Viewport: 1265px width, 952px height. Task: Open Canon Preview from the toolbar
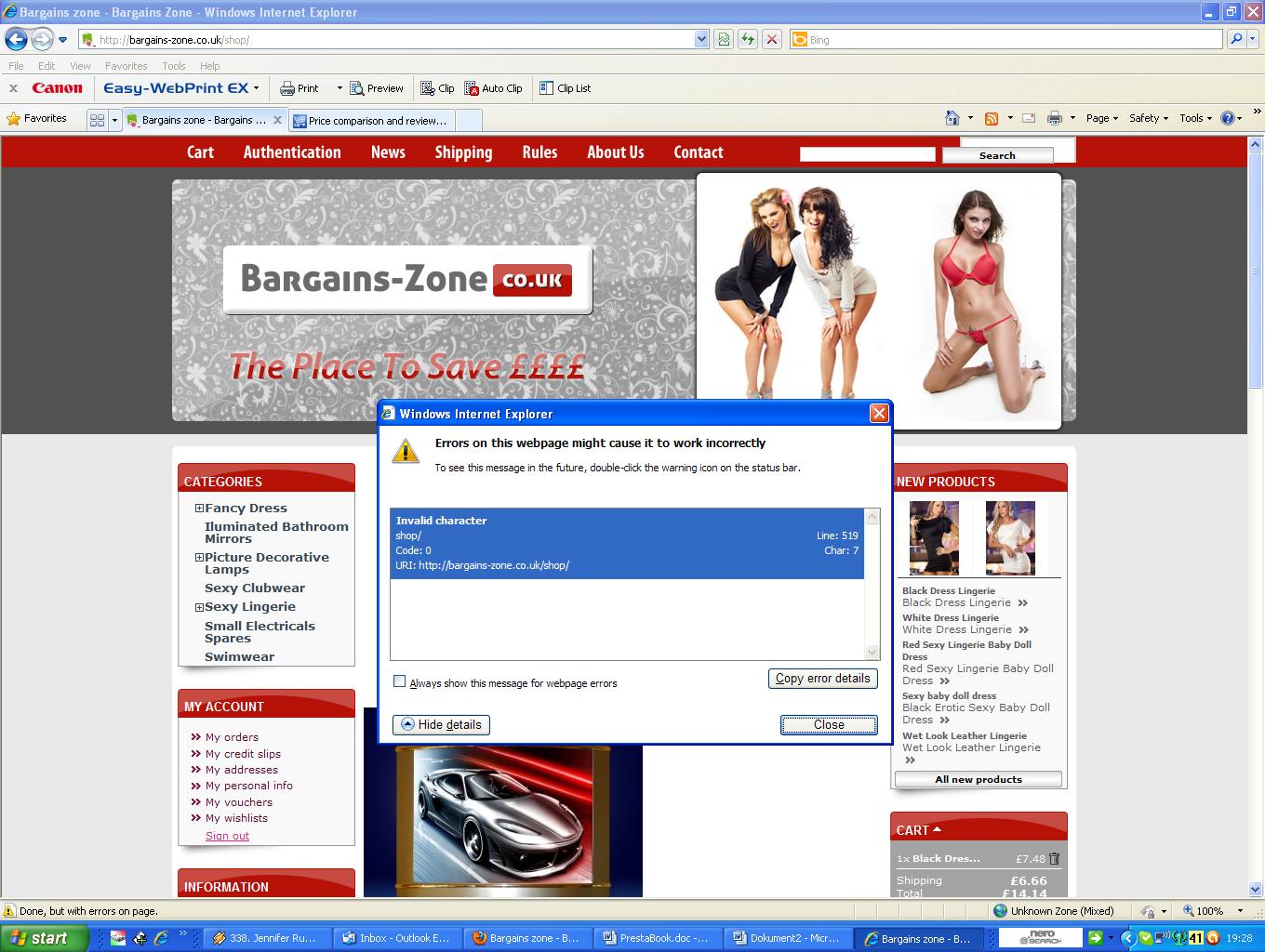pyautogui.click(x=377, y=88)
